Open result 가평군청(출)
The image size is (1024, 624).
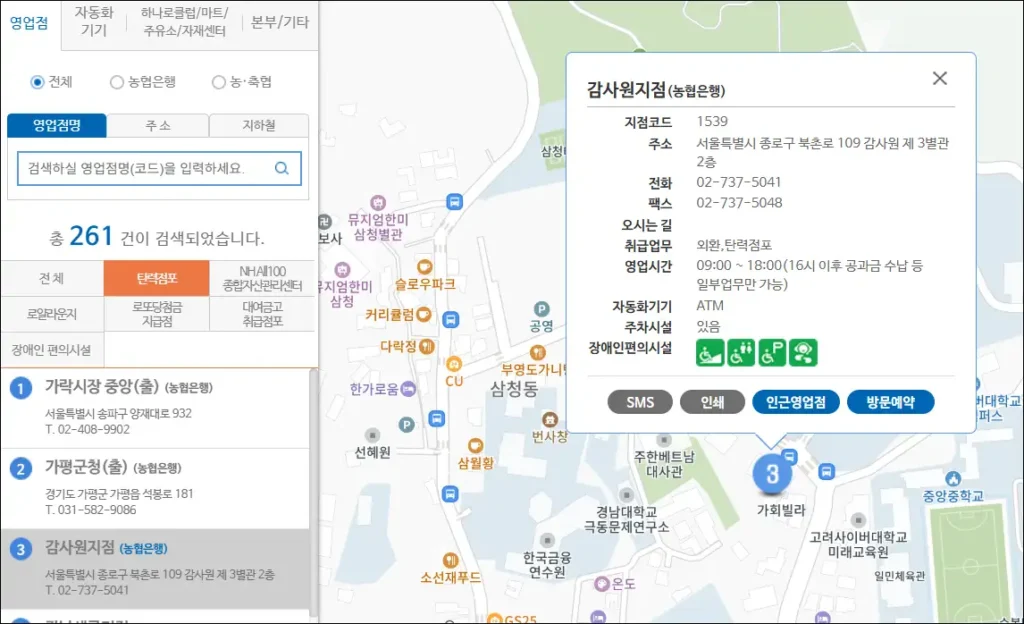155,488
